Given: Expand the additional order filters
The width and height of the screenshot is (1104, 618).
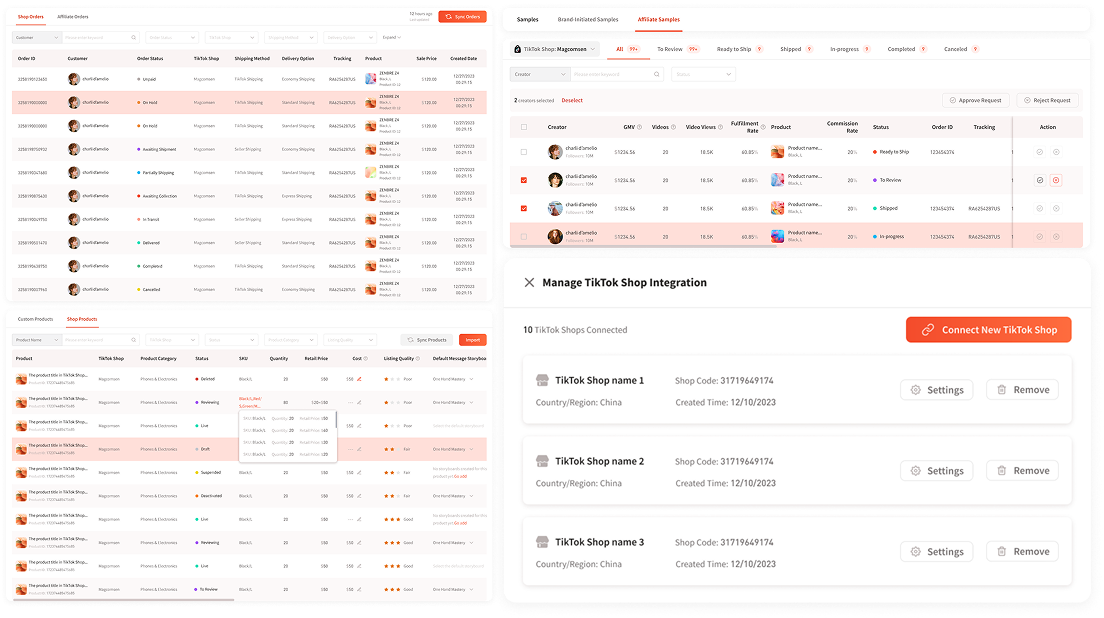Looking at the screenshot, I should [392, 37].
